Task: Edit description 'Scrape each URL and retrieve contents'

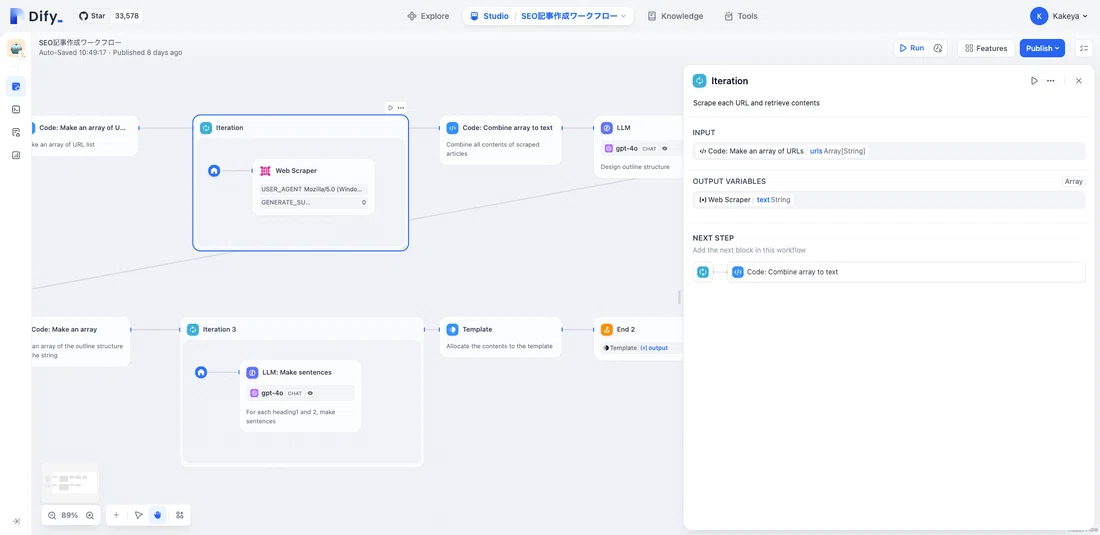Action: click(x=756, y=103)
